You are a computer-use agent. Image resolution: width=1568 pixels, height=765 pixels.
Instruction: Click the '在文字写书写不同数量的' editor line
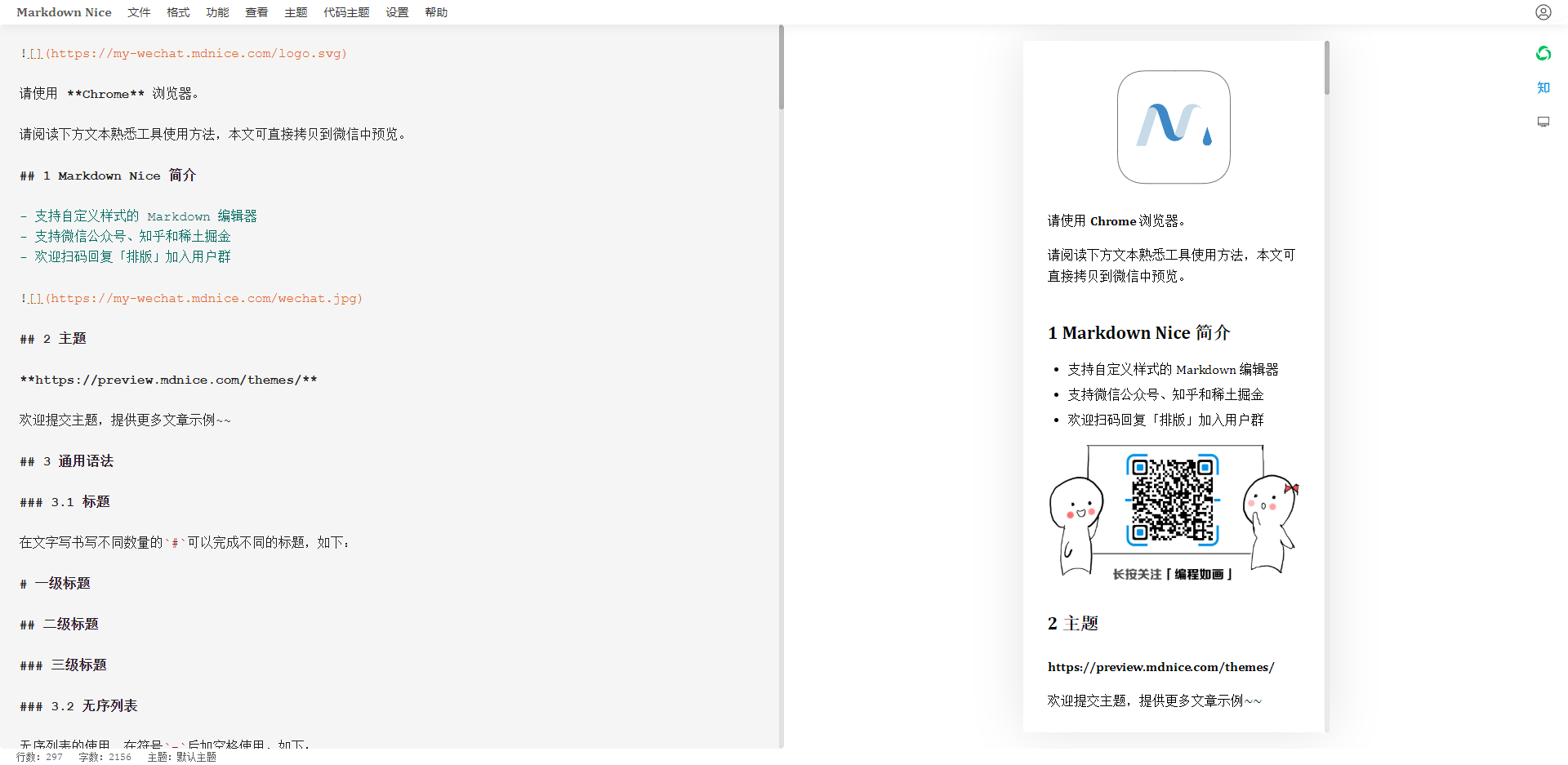tap(185, 543)
